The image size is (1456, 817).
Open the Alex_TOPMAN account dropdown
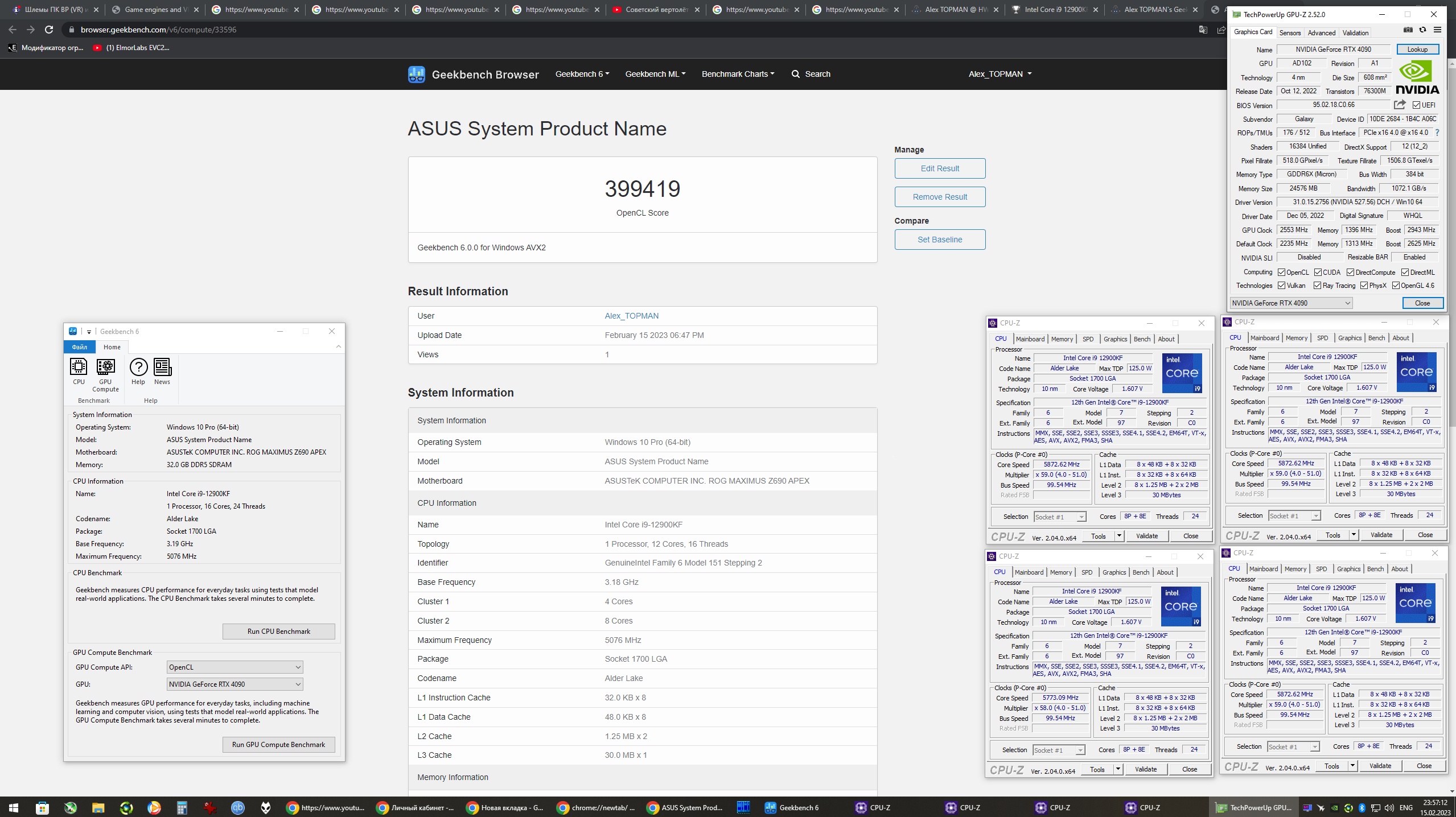(x=1000, y=74)
